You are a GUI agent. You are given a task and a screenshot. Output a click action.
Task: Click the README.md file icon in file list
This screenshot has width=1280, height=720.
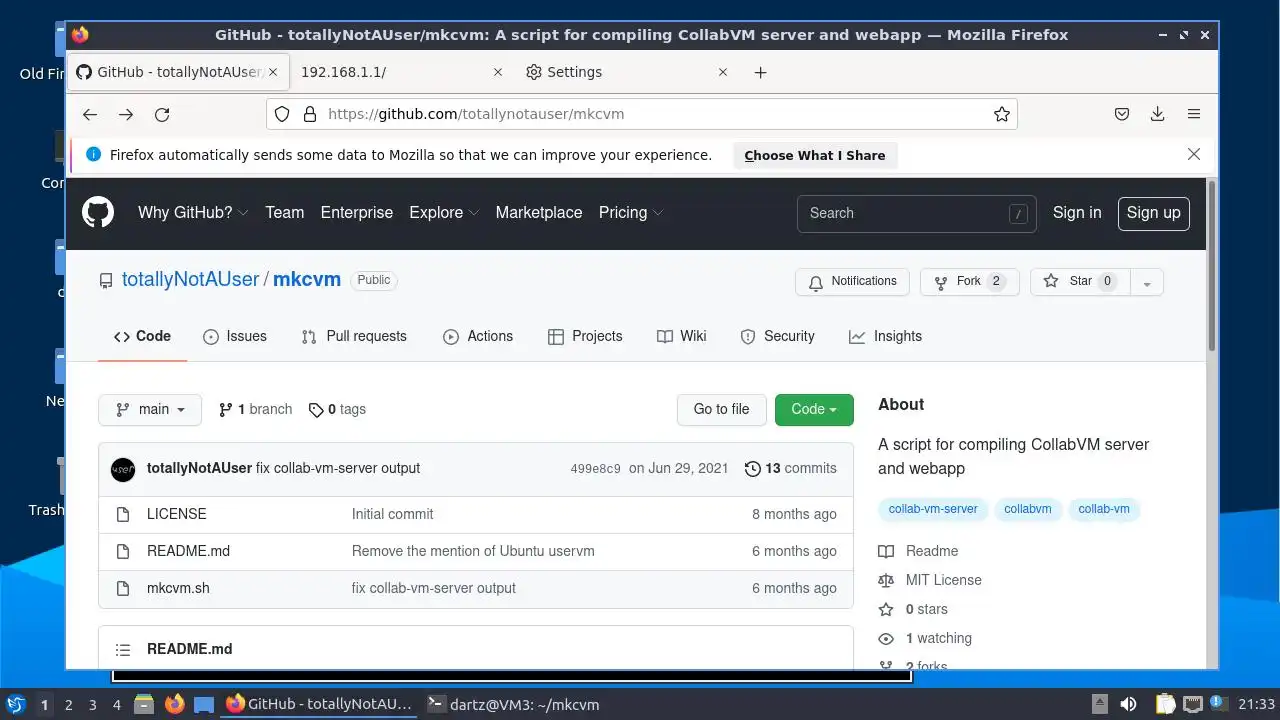tap(123, 551)
